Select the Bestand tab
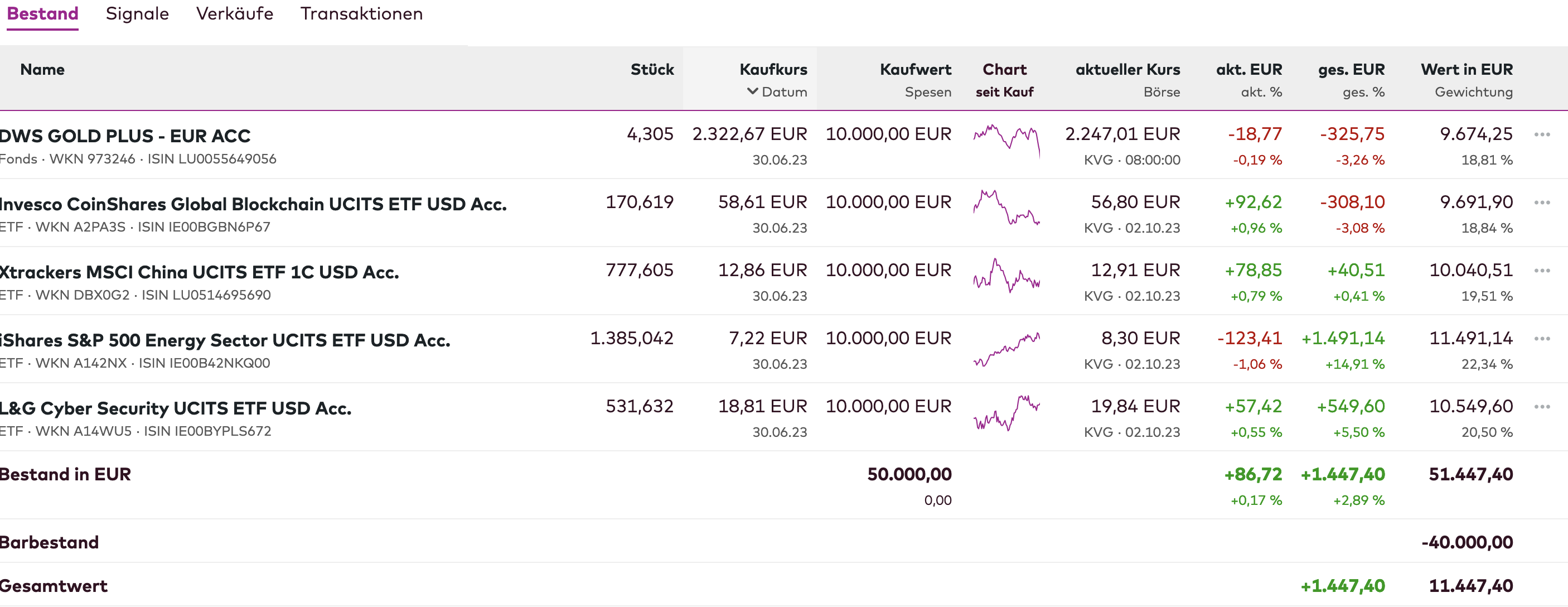 pos(42,13)
